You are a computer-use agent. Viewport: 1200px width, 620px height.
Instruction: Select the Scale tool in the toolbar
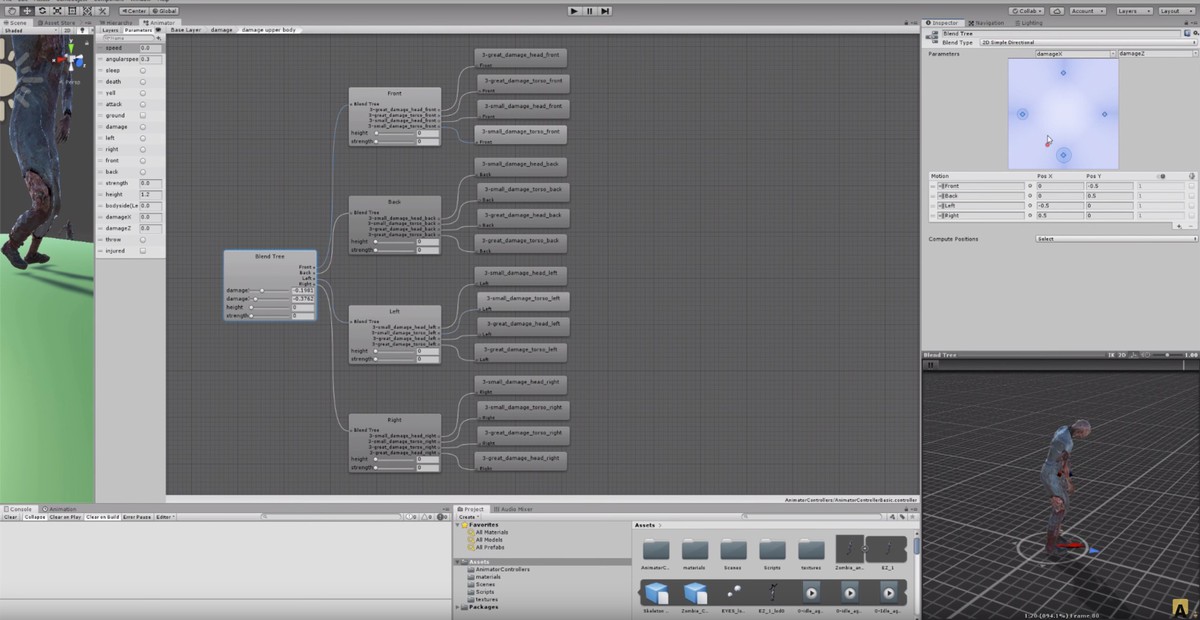point(58,11)
